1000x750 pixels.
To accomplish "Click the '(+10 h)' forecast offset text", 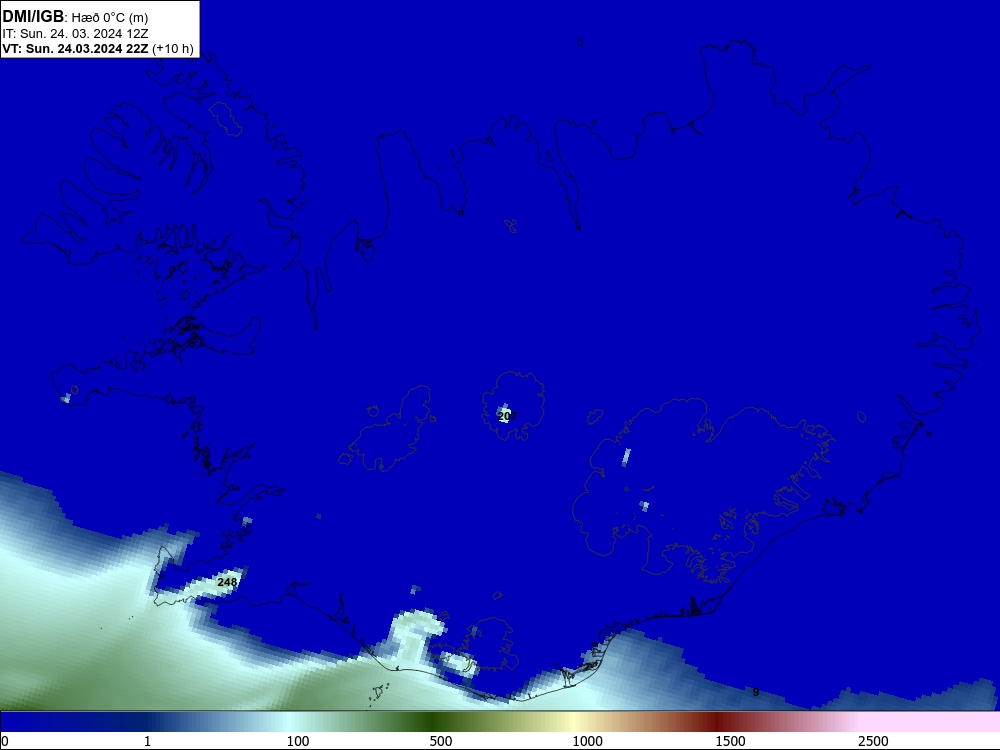I will pos(173,49).
